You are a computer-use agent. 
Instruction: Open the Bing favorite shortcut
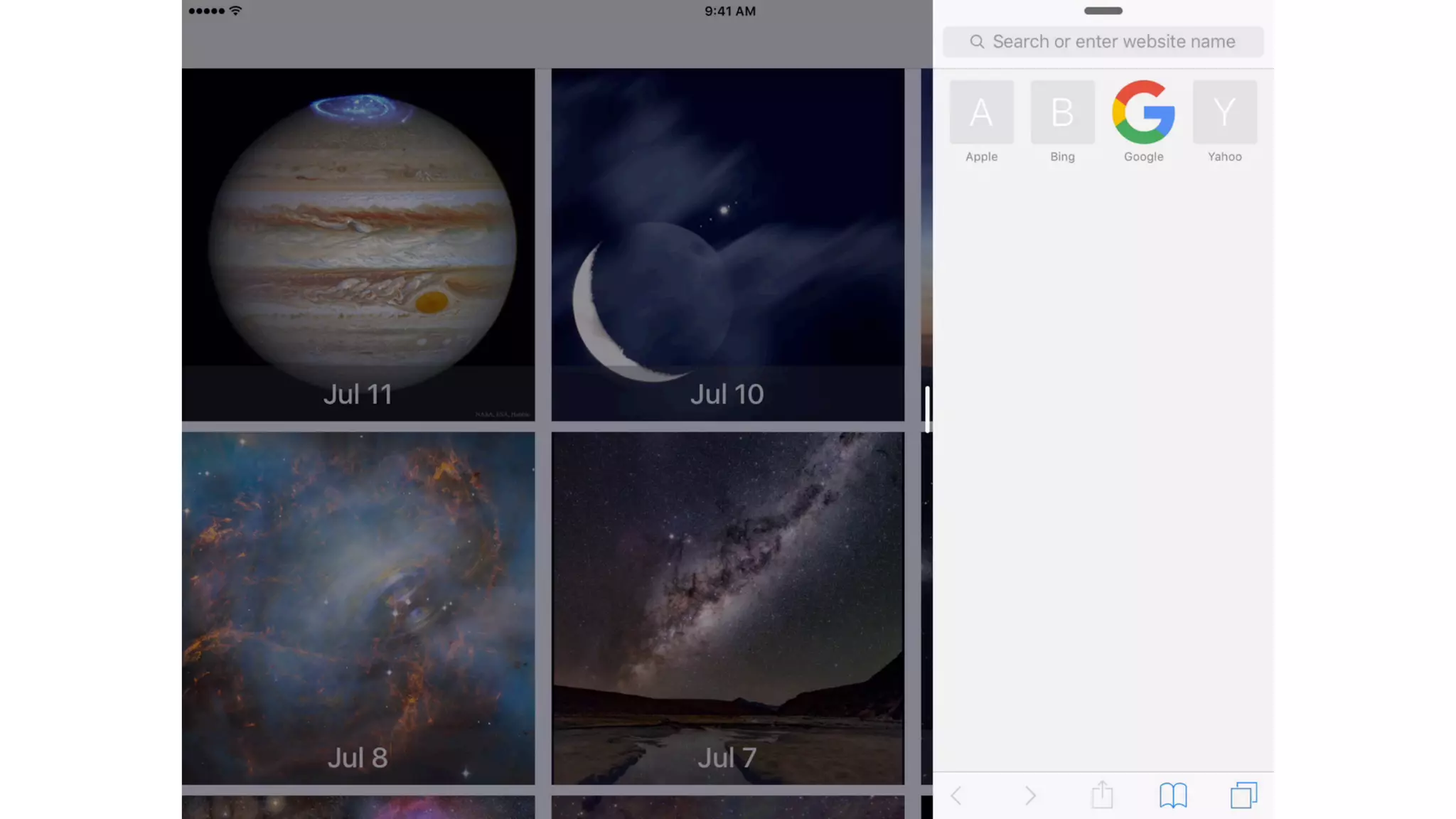(1062, 112)
